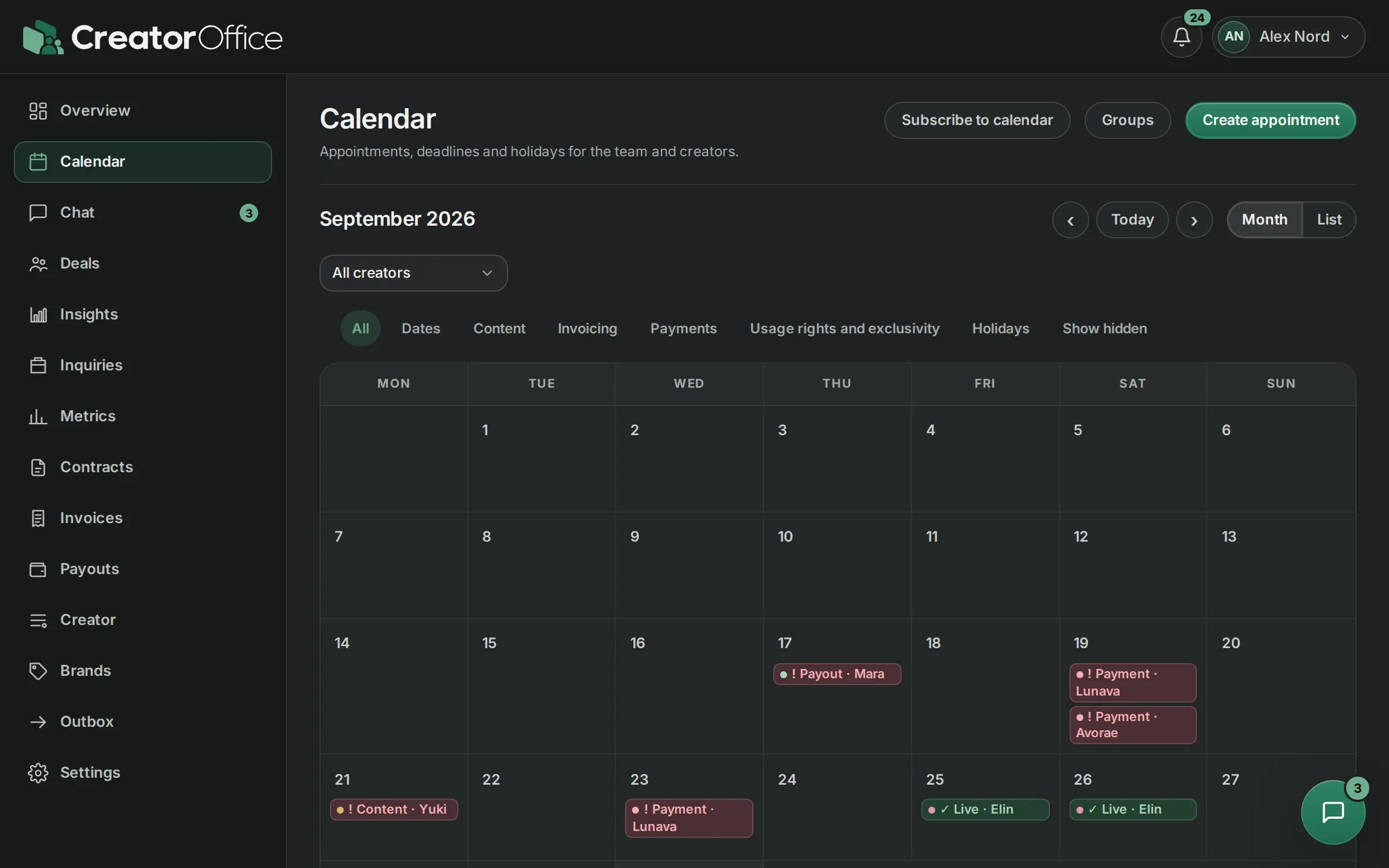This screenshot has height=868, width=1389.
Task: Switch to List view
Action: click(x=1329, y=219)
